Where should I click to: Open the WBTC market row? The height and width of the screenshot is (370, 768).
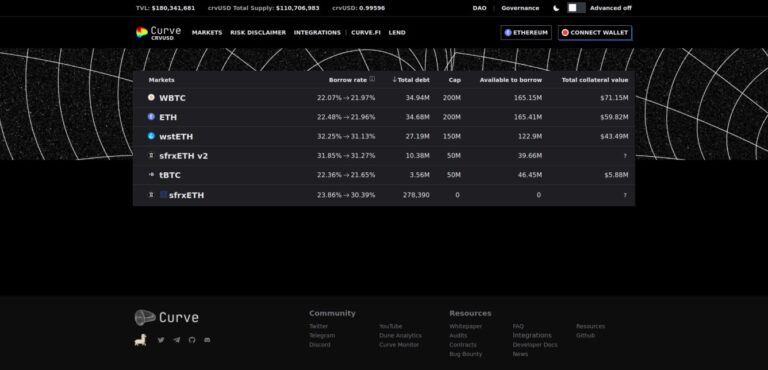click(384, 98)
